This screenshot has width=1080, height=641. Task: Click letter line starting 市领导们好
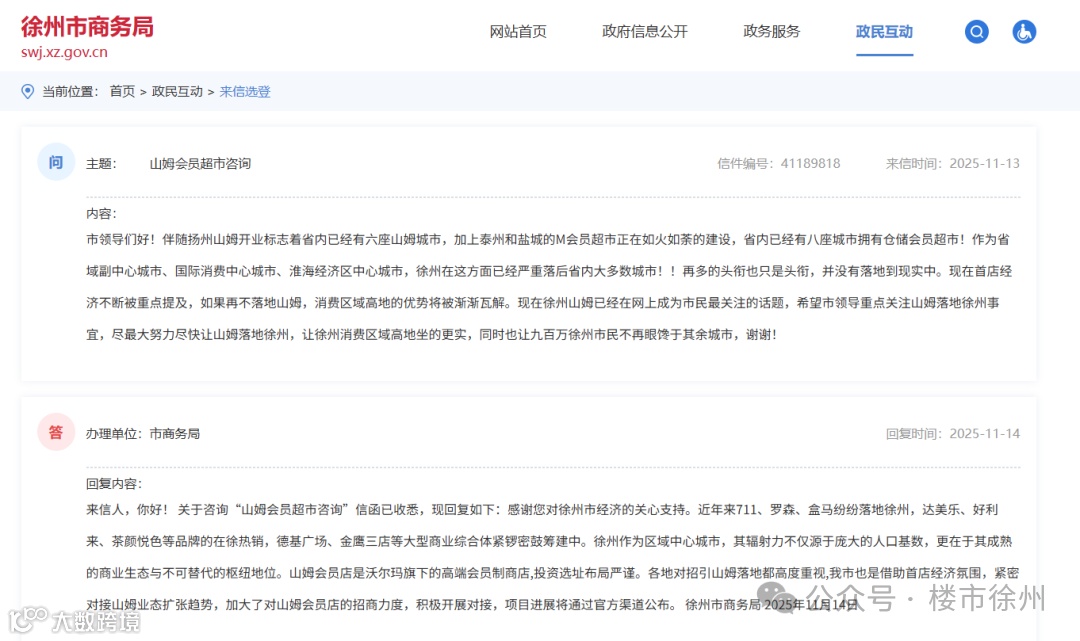(x=548, y=240)
